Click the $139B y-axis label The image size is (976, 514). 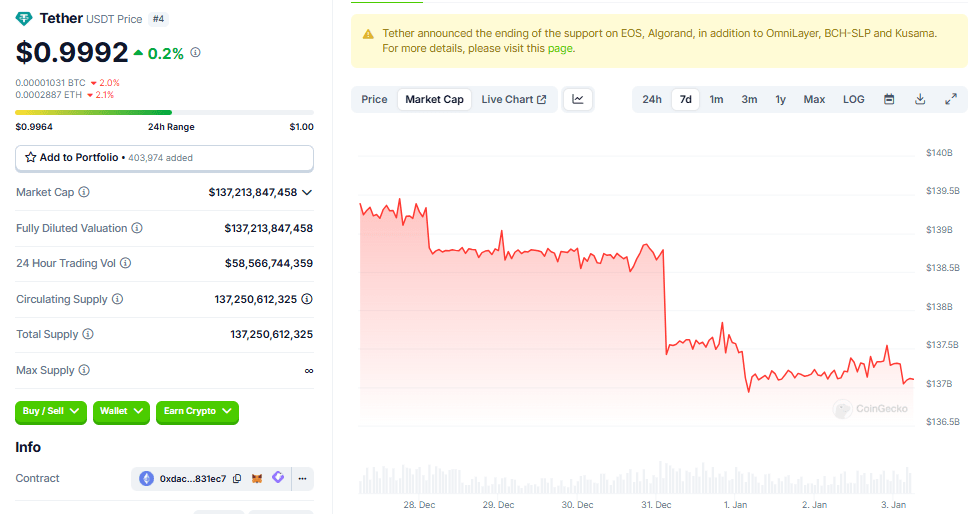939,230
